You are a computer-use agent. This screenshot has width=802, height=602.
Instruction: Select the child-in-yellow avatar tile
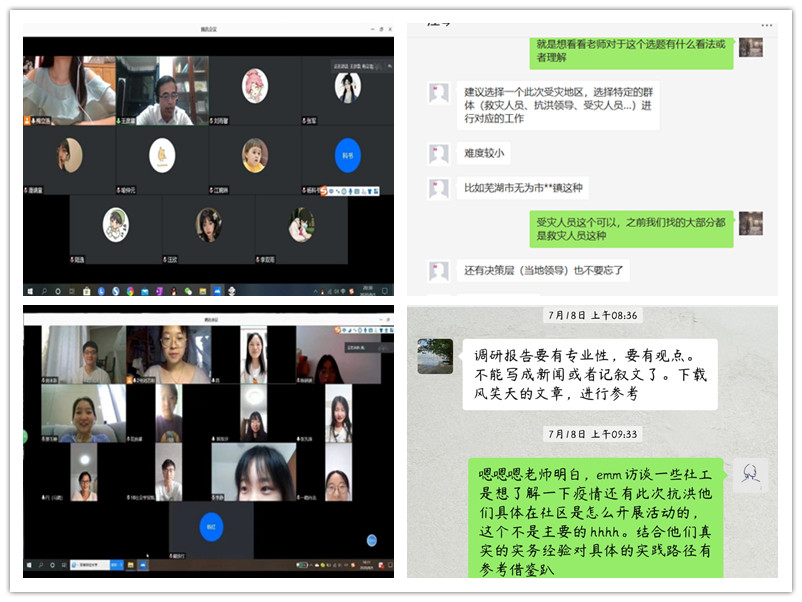(x=254, y=155)
